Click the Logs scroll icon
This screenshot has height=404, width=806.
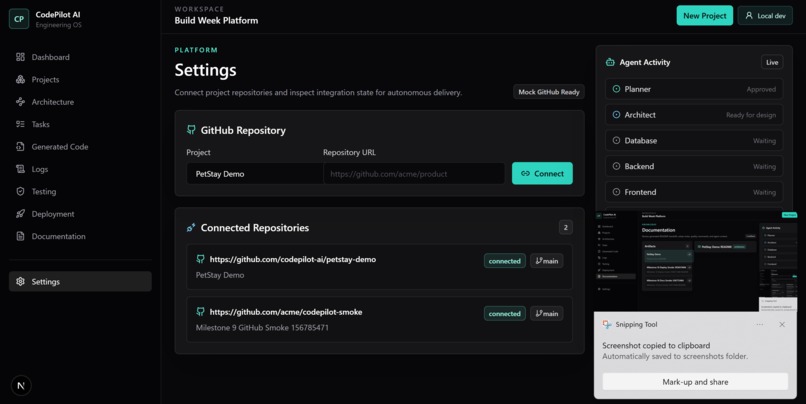21,169
